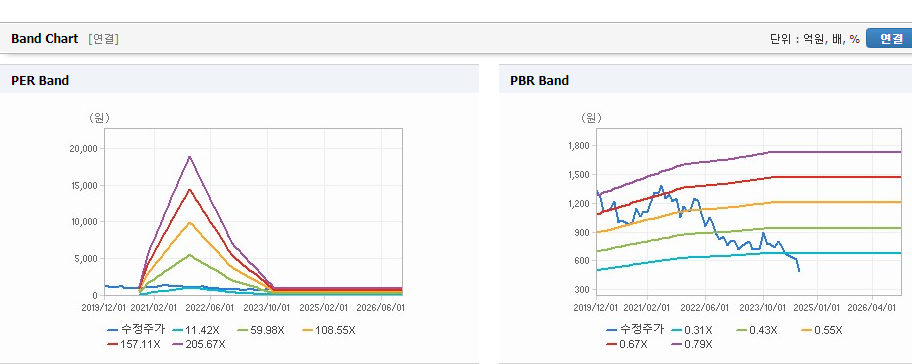Toggle the 0.43X legend entry

[x=756, y=330]
